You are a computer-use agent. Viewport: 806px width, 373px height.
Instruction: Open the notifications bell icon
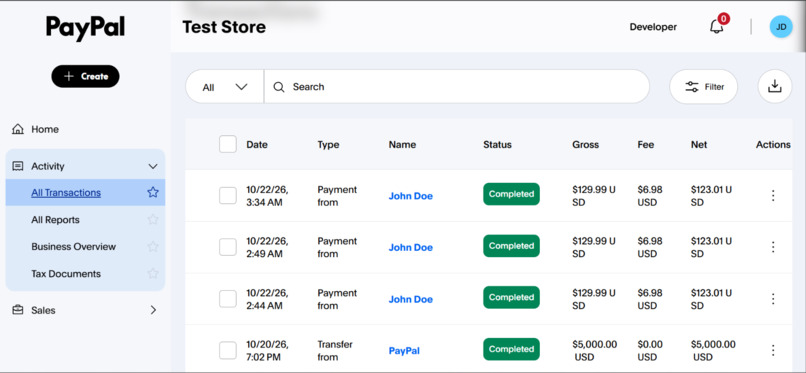[x=717, y=26]
